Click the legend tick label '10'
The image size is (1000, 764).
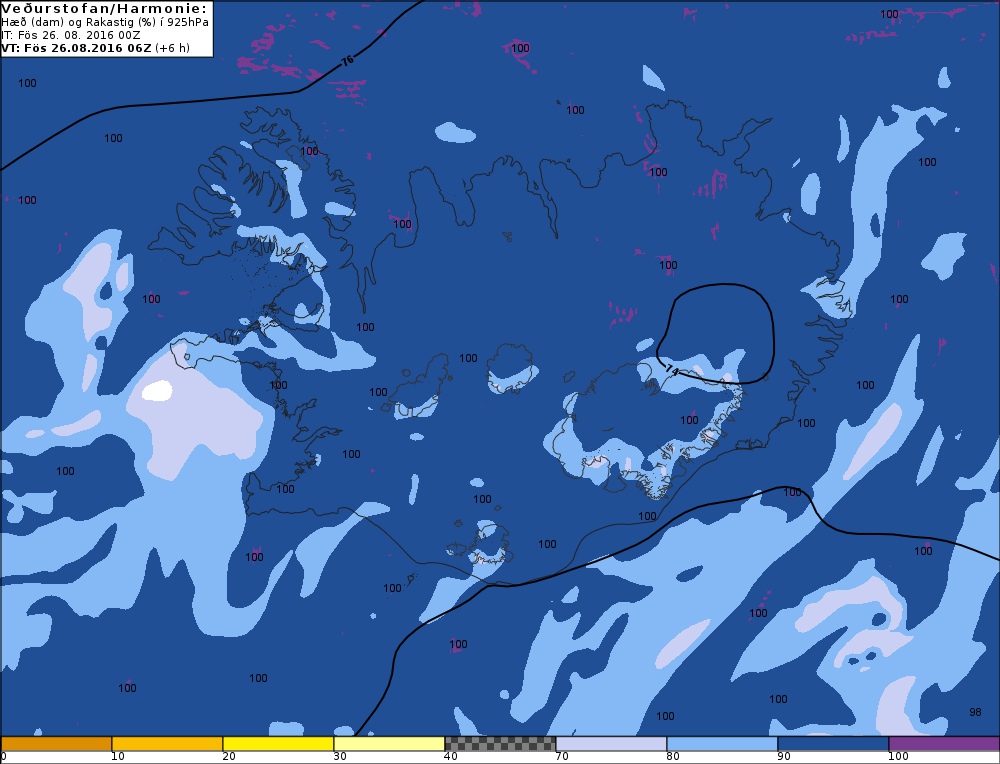pos(118,756)
